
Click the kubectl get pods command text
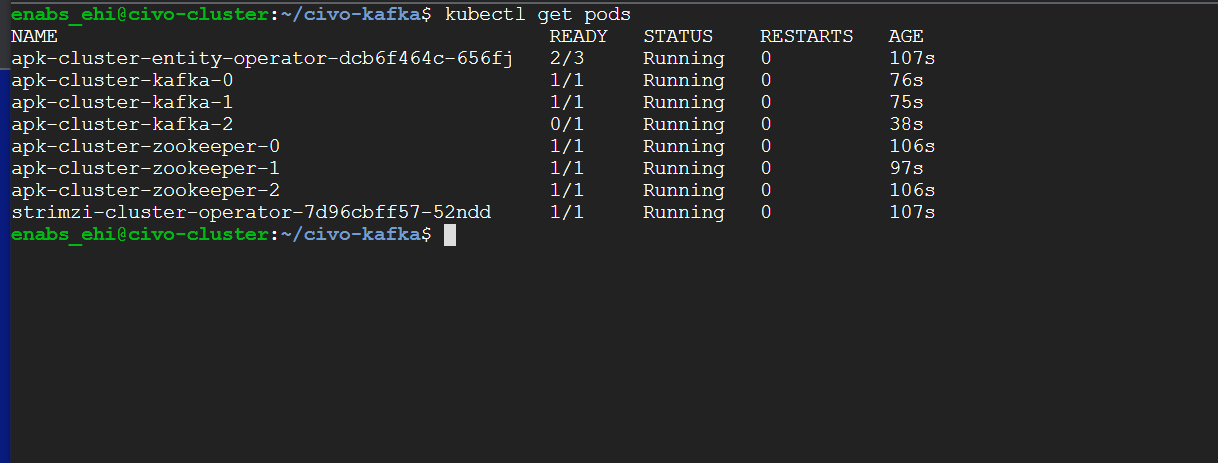tap(538, 14)
